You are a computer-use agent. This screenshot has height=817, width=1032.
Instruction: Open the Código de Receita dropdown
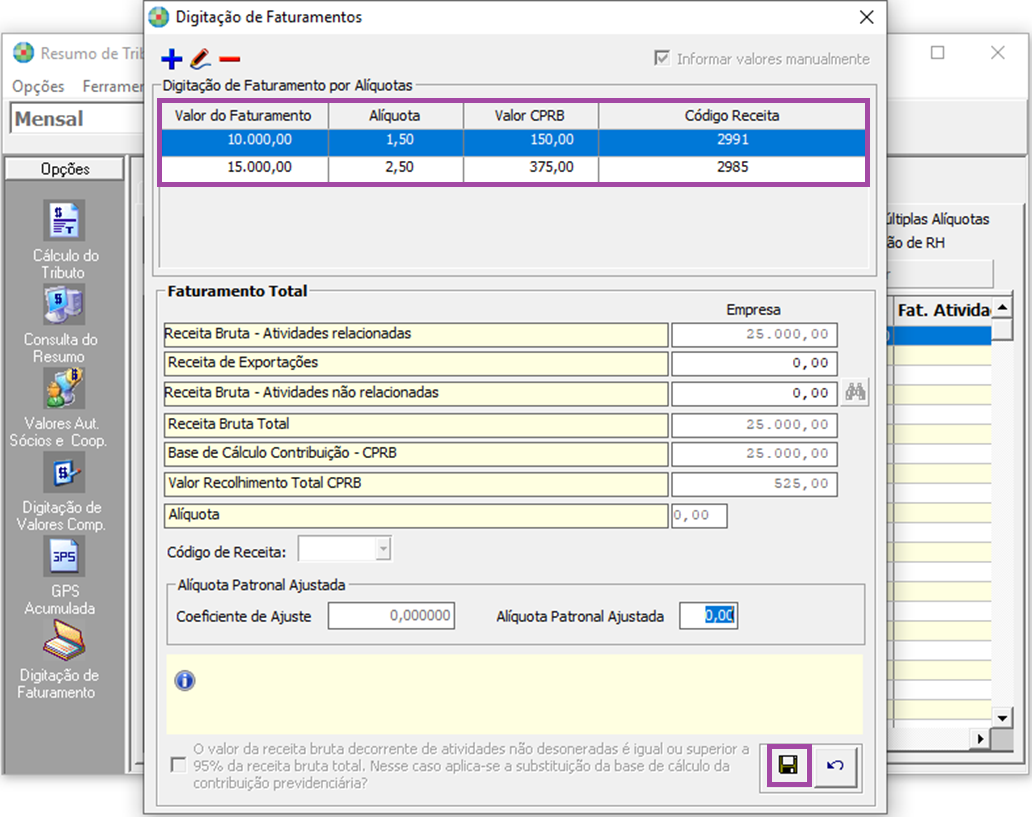pyautogui.click(x=383, y=548)
